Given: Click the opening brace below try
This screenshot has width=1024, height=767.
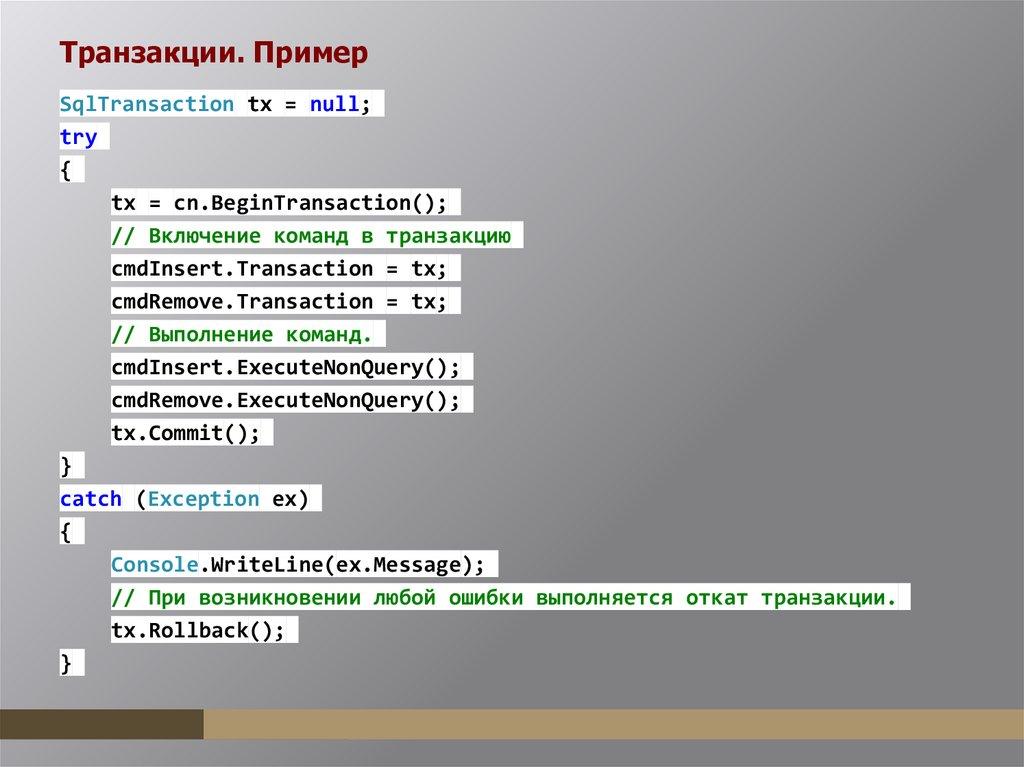Looking at the screenshot, I should point(66,170).
